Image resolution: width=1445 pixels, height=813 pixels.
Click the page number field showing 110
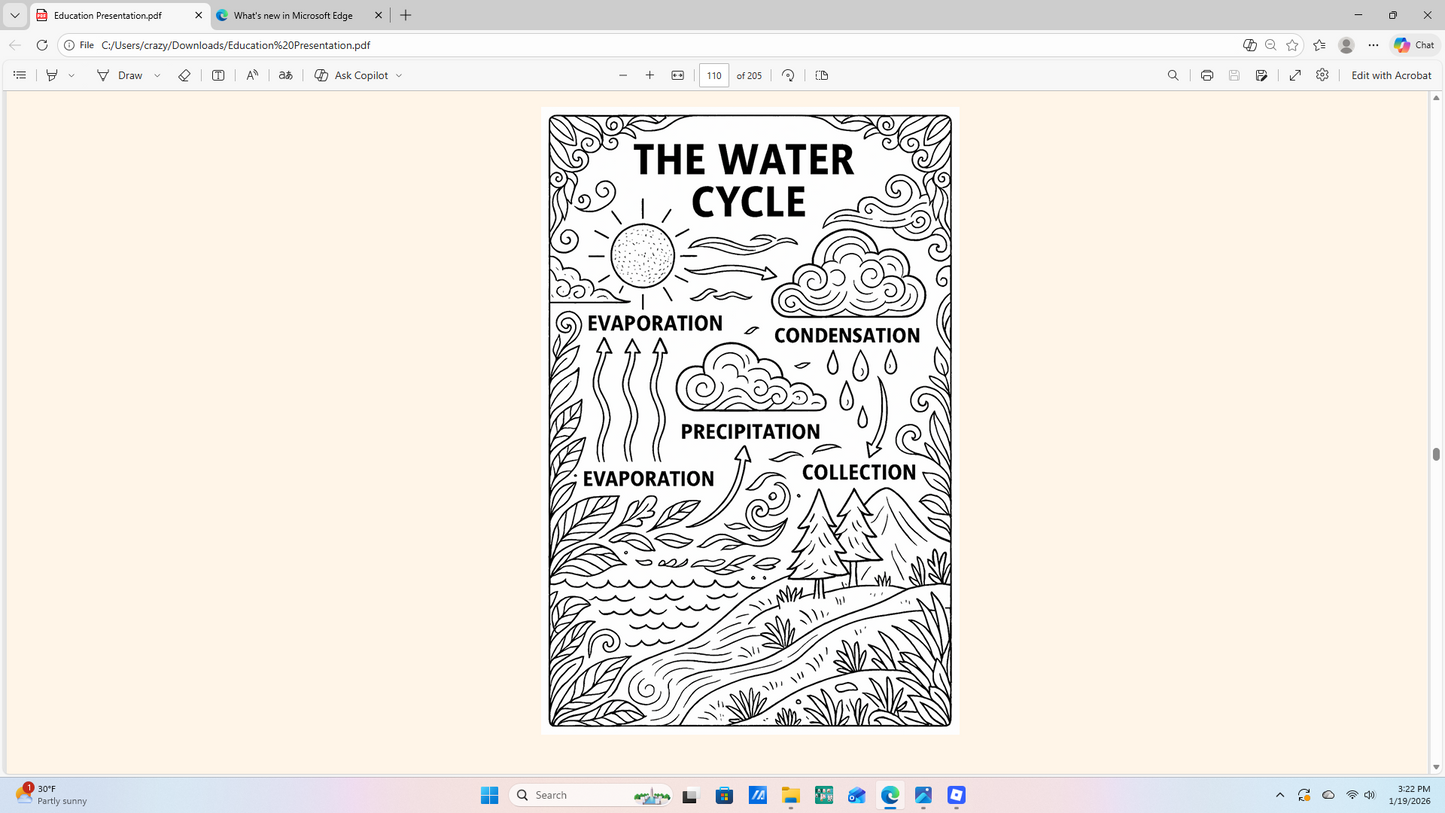[x=714, y=75]
